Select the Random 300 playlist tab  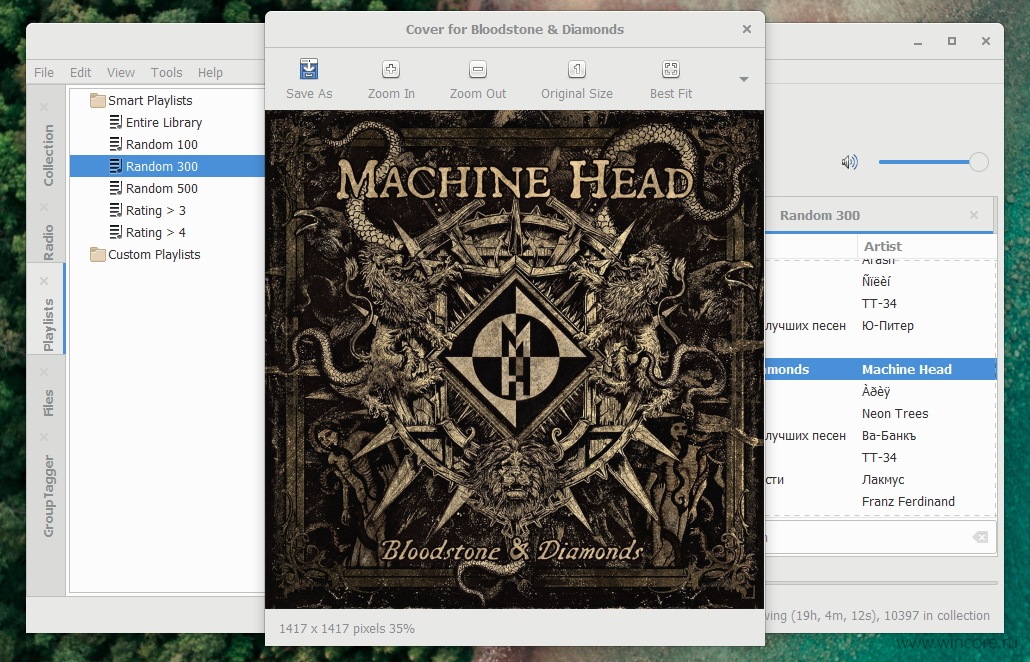820,215
